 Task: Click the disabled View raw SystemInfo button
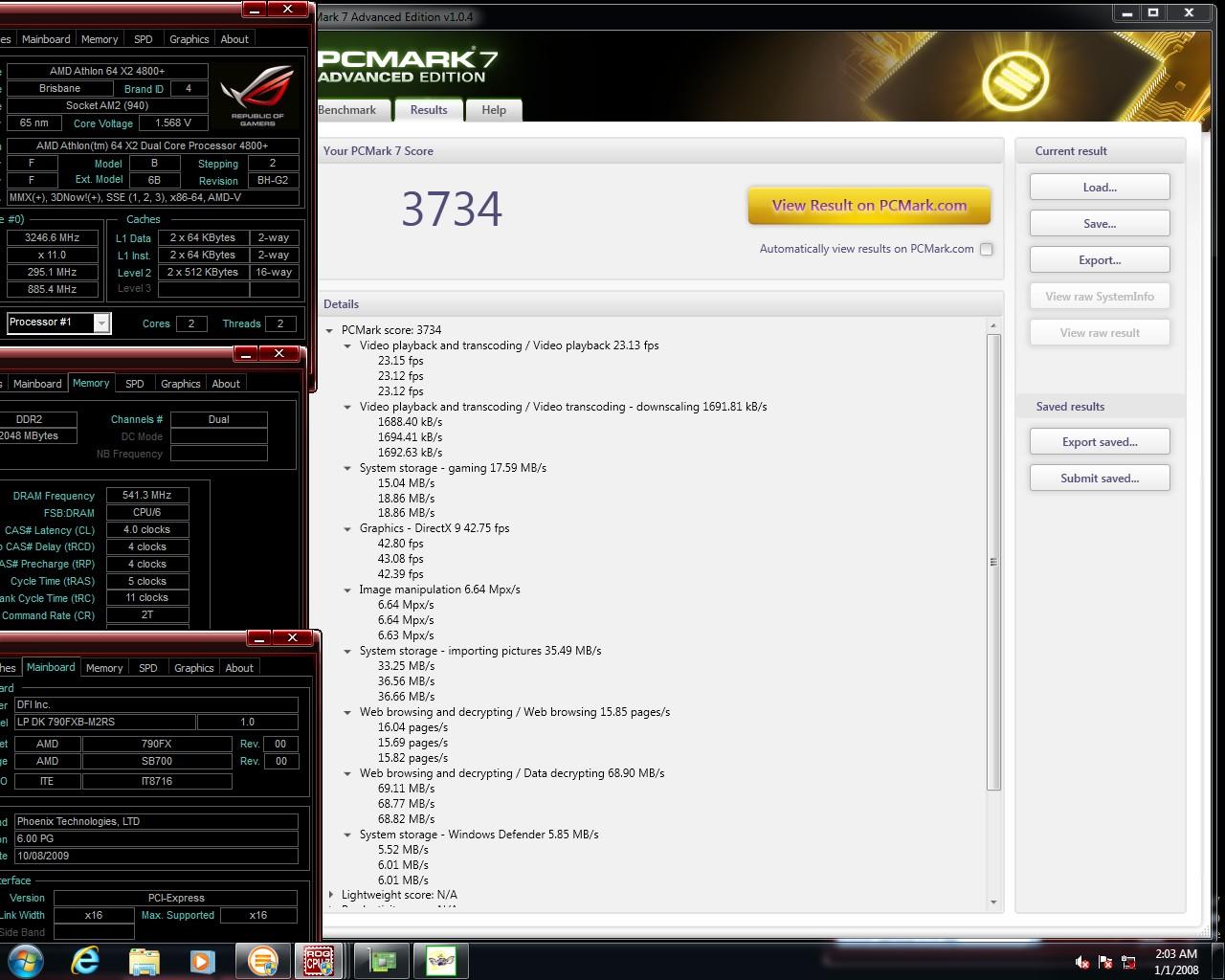tap(1100, 297)
